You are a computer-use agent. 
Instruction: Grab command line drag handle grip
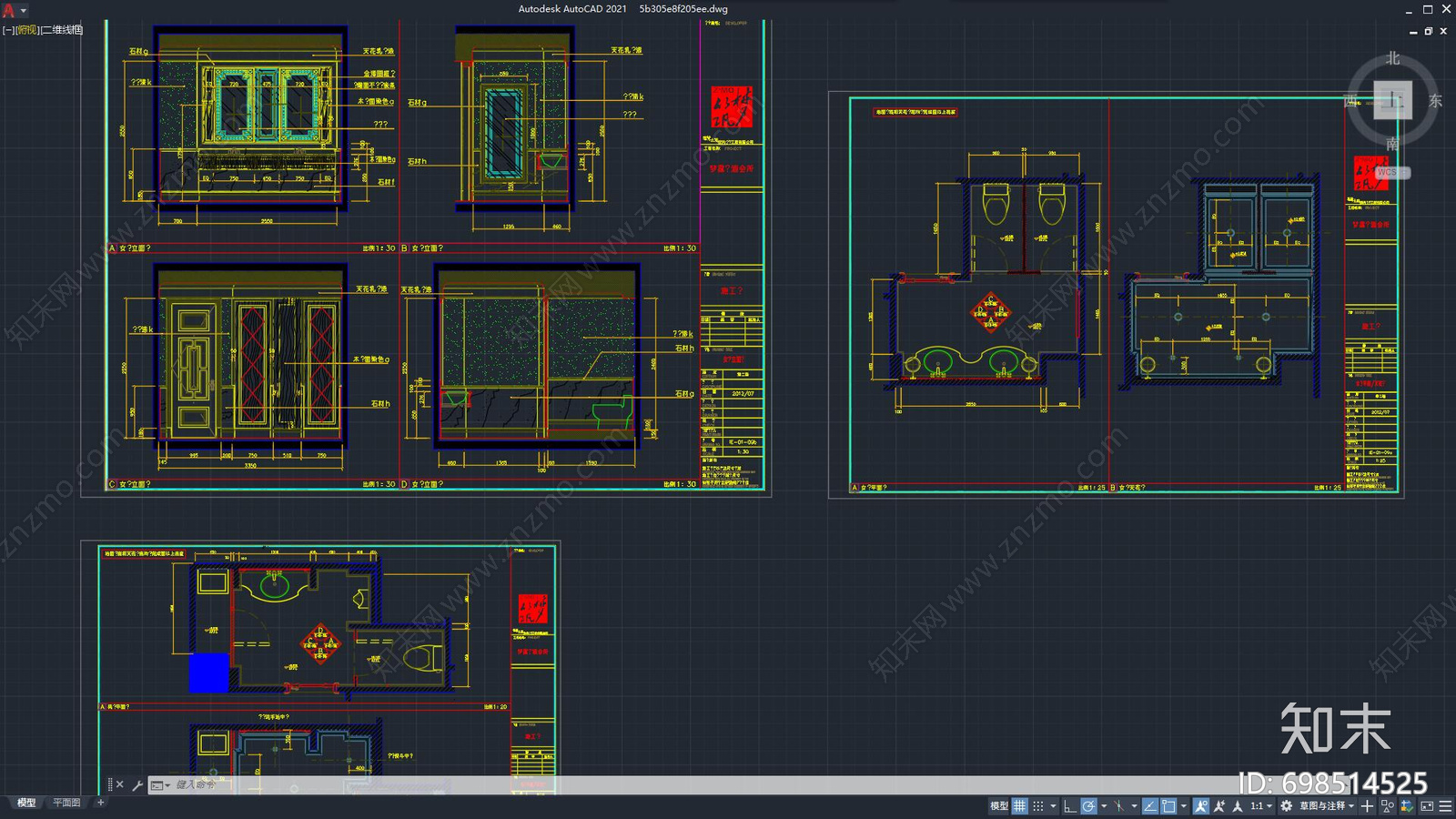(x=110, y=784)
